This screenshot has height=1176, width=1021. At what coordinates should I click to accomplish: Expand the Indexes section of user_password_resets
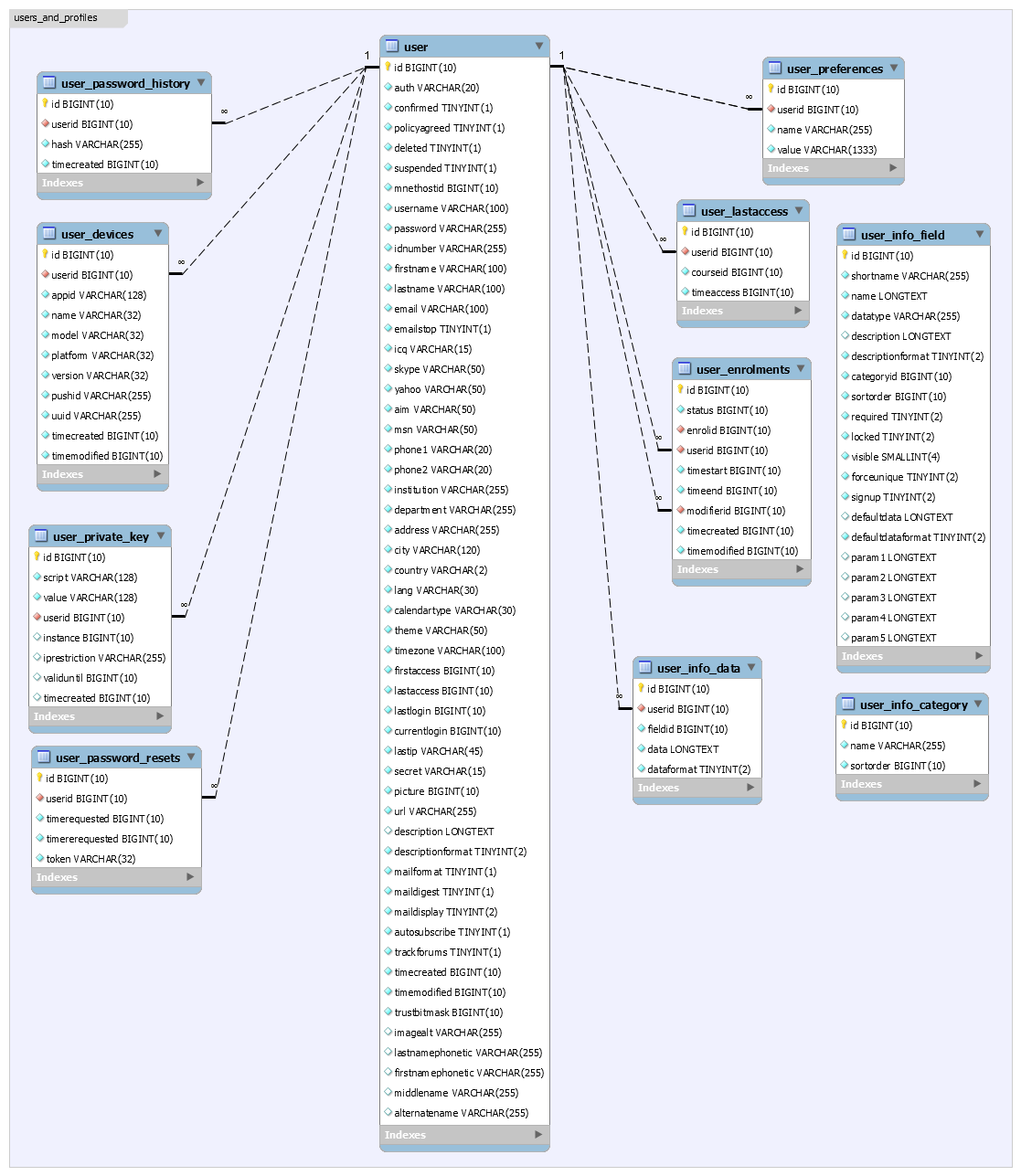(190, 877)
